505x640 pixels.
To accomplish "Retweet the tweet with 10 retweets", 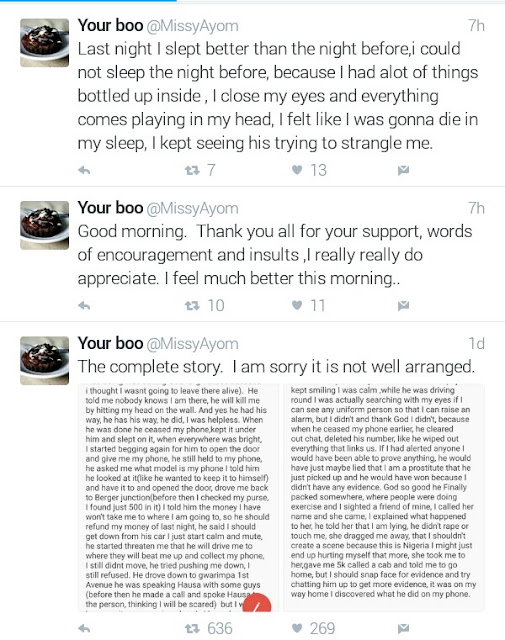I will [x=192, y=305].
